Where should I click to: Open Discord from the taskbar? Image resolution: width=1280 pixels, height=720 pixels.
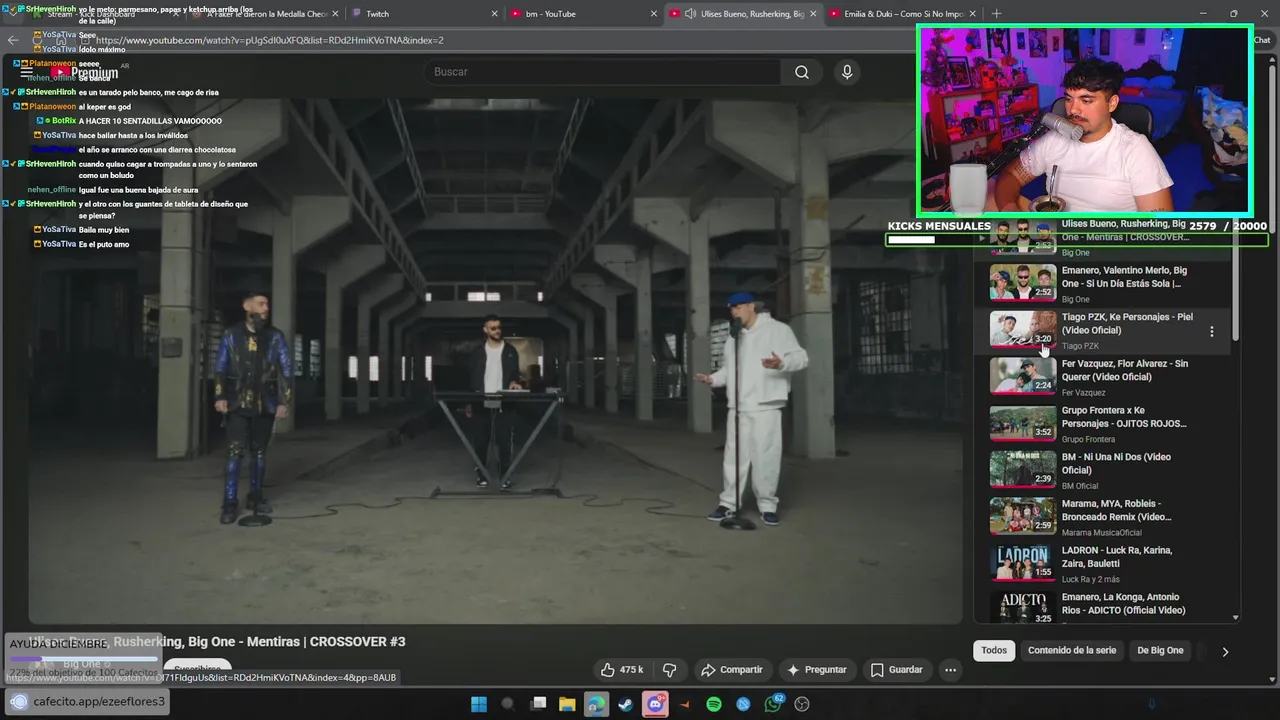click(x=655, y=704)
